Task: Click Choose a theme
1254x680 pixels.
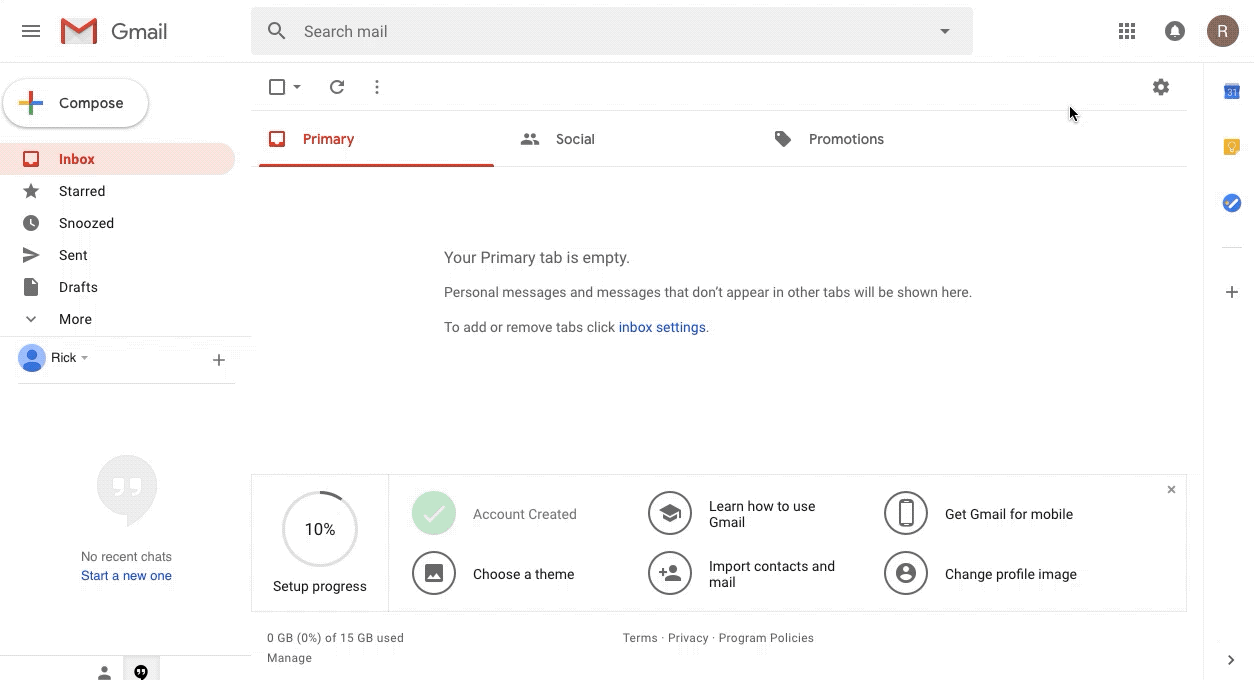Action: [x=524, y=574]
